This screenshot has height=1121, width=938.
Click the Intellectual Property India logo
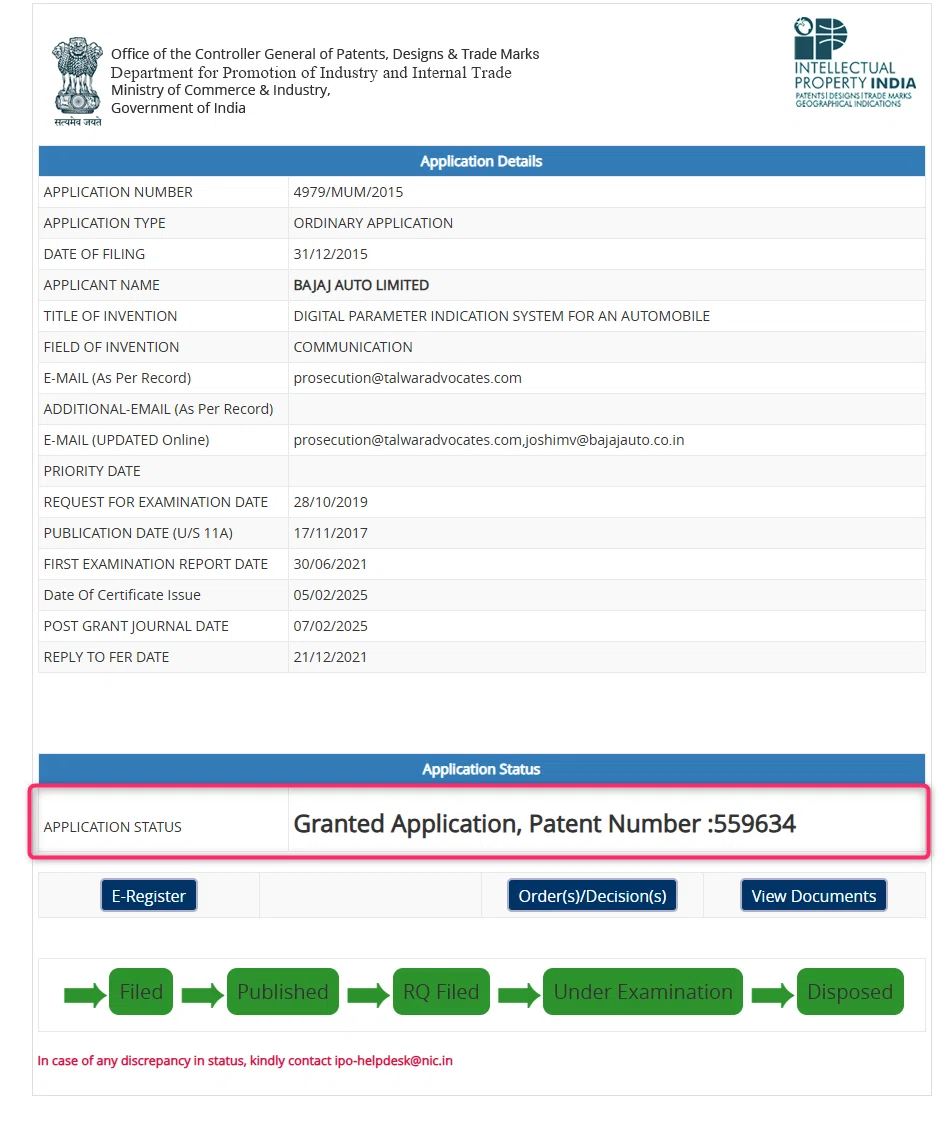[854, 63]
